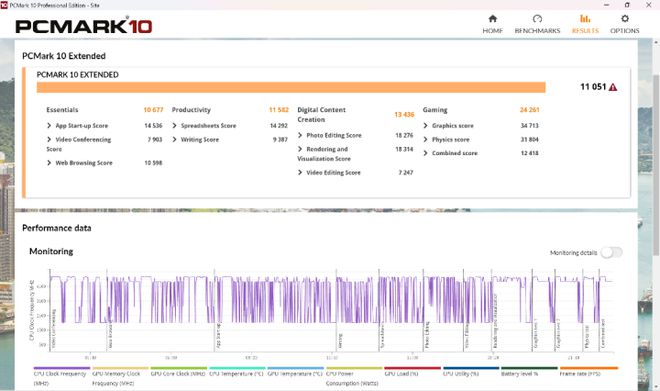Click the PCMARK 10 EXTENDED card title

pos(77,74)
